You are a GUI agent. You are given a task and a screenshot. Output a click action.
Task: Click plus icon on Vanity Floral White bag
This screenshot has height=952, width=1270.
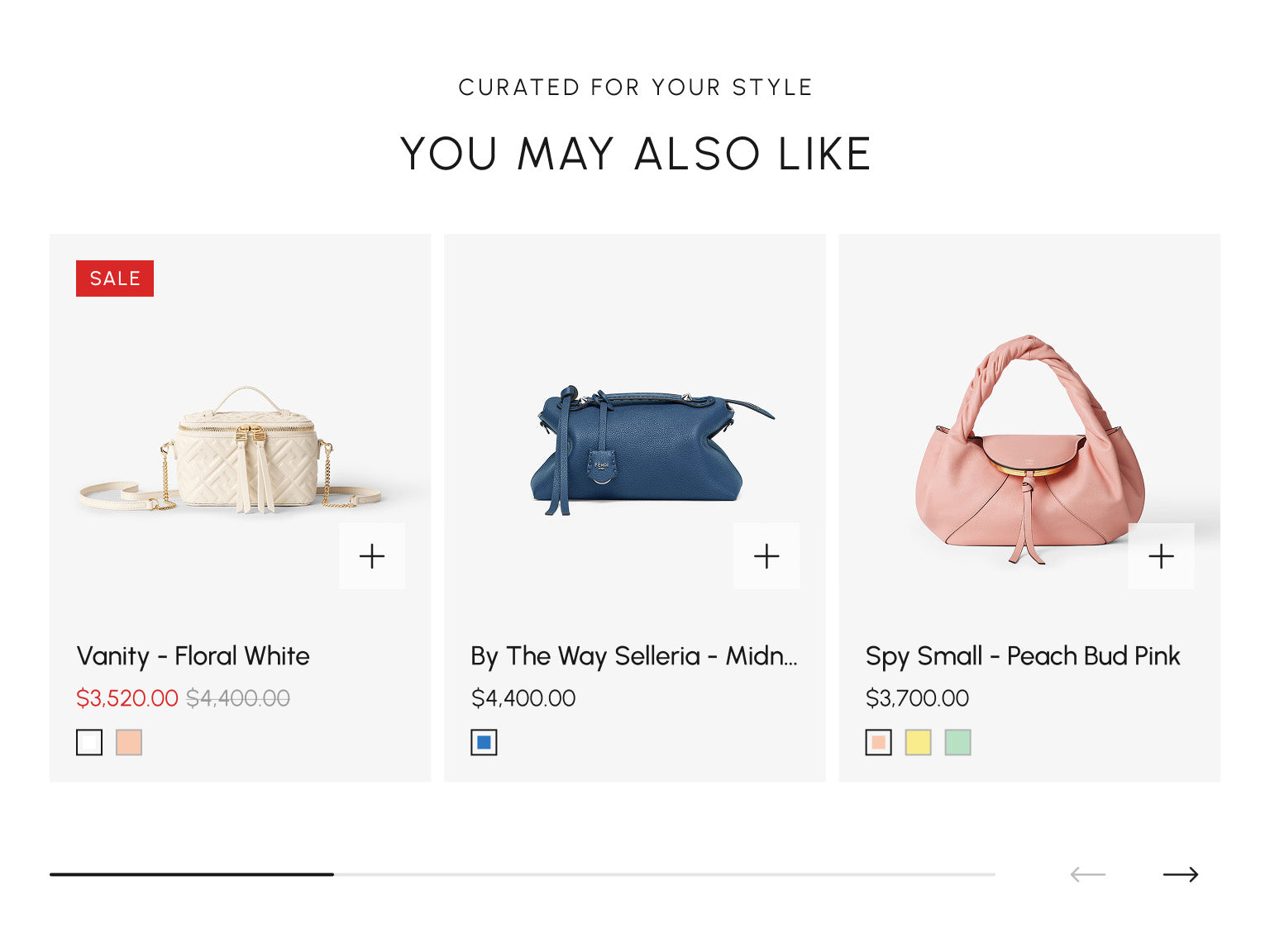tap(372, 556)
